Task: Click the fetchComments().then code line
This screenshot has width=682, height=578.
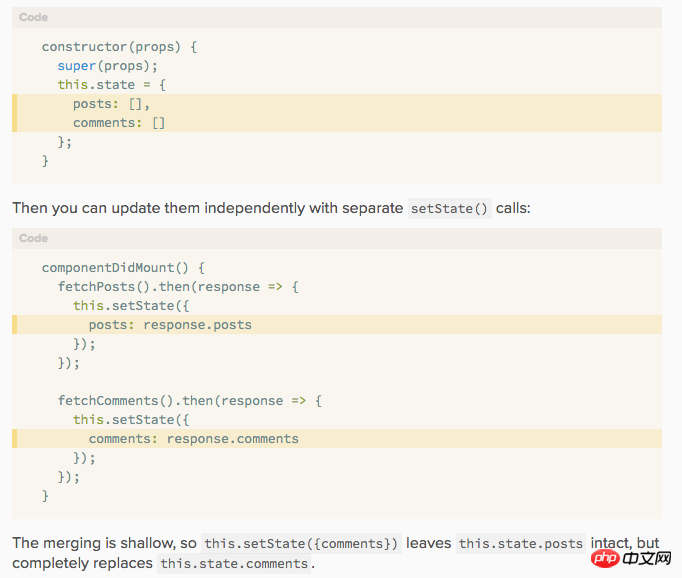Action: pyautogui.click(x=190, y=401)
